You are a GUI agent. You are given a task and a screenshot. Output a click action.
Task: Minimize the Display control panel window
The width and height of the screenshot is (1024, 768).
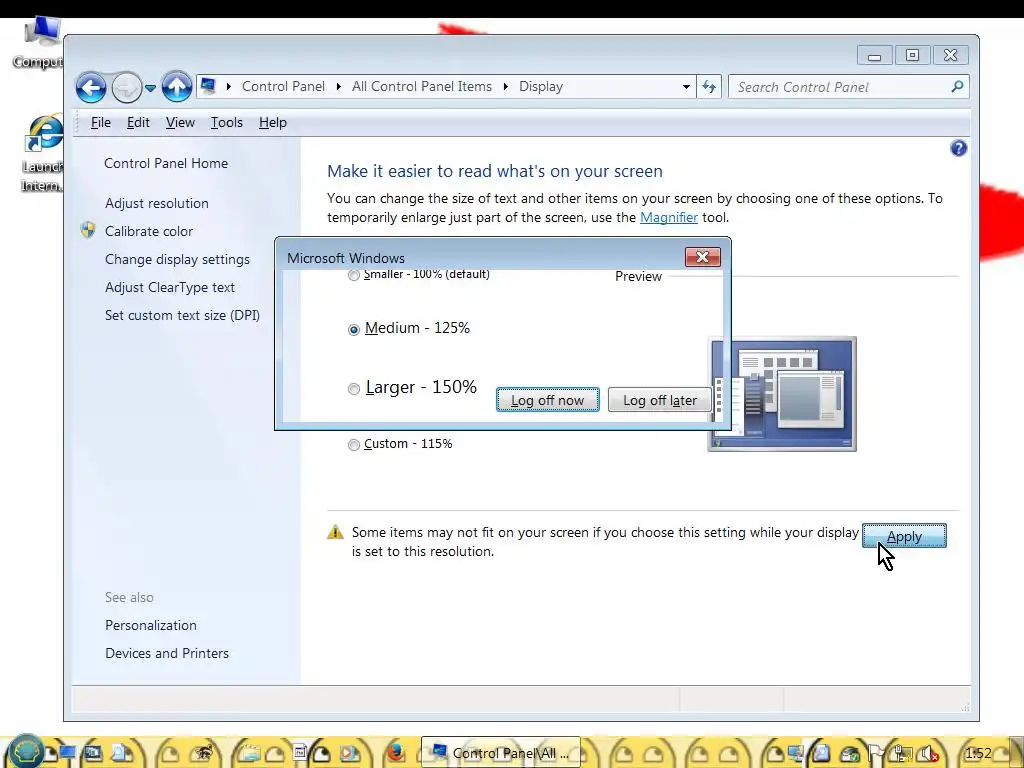click(874, 56)
